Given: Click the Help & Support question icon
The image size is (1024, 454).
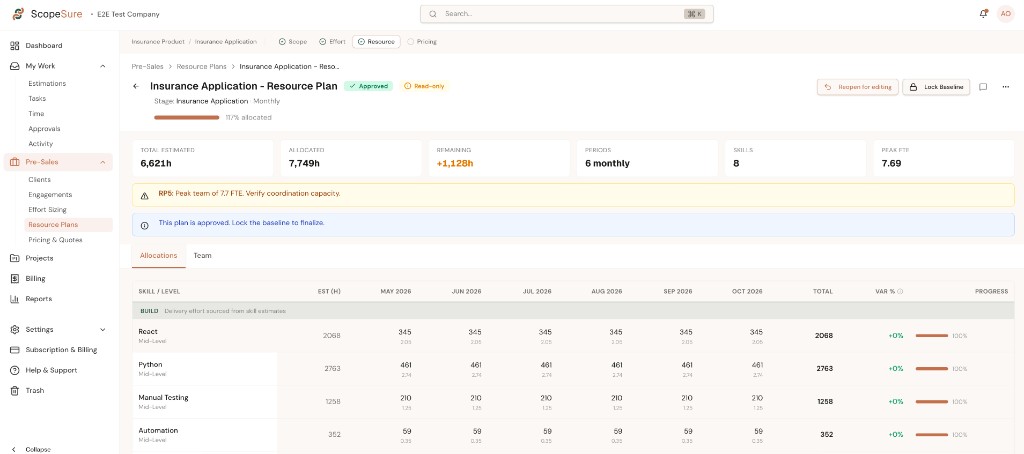Looking at the screenshot, I should coord(14,370).
